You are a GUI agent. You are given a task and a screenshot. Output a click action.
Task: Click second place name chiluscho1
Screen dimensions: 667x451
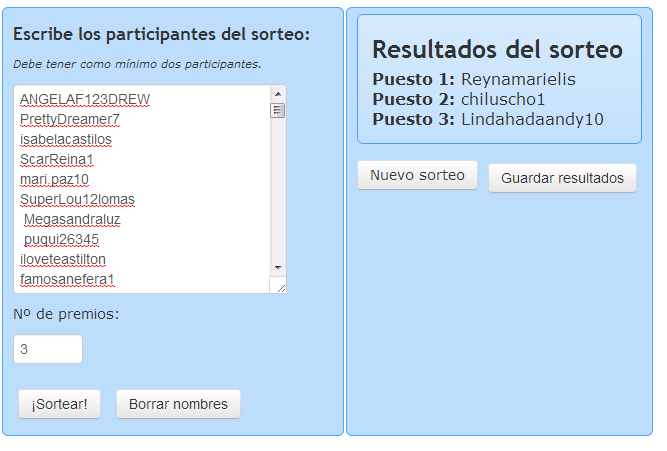503,99
